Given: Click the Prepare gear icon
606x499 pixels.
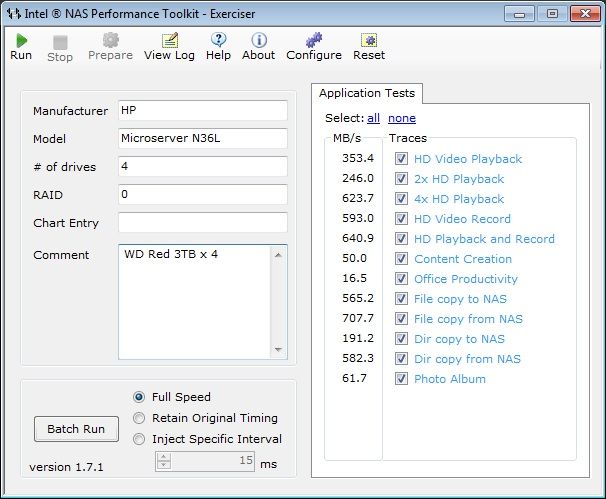Looking at the screenshot, I should pyautogui.click(x=110, y=40).
